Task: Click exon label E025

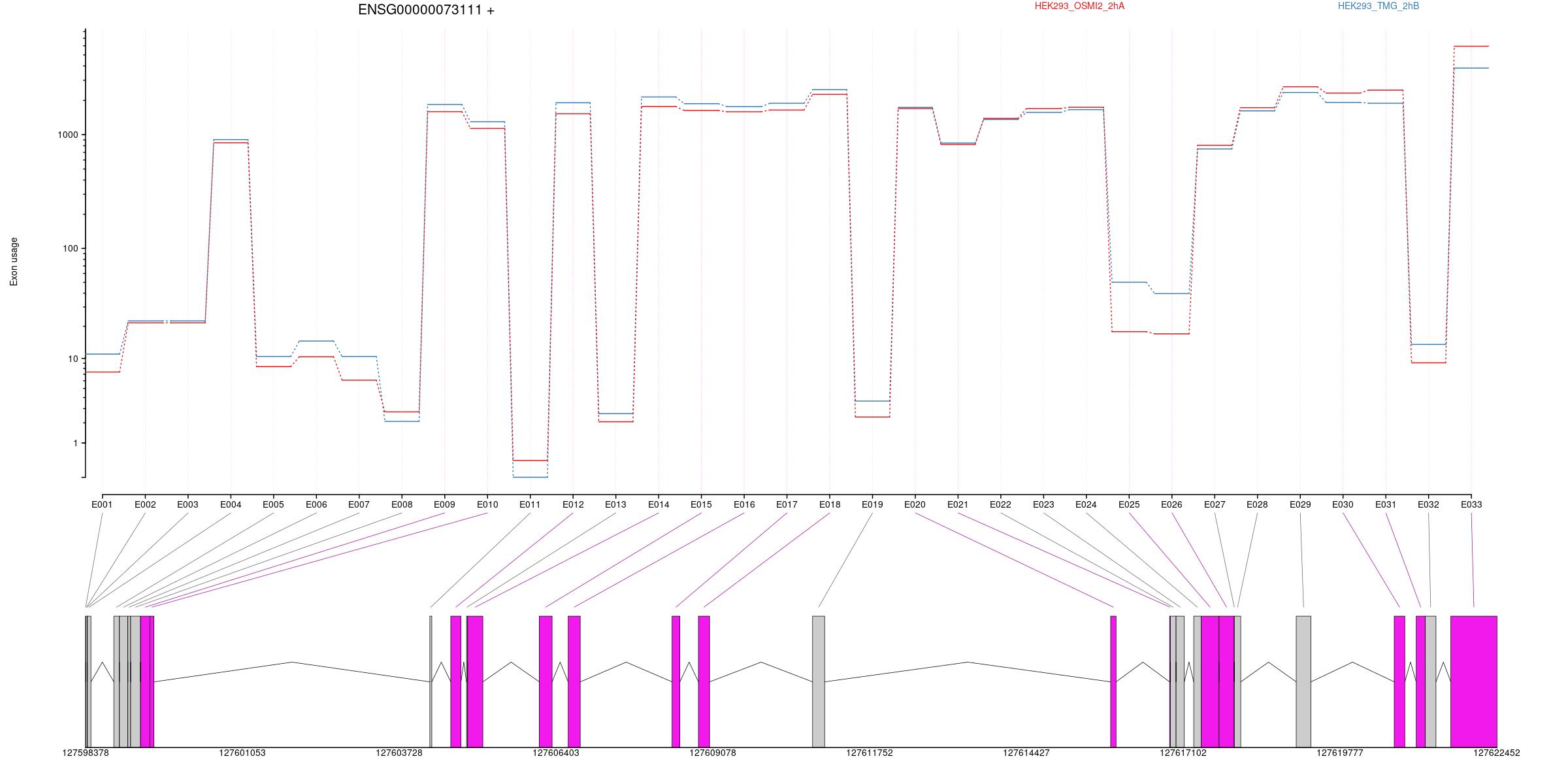Action: 1129,504
